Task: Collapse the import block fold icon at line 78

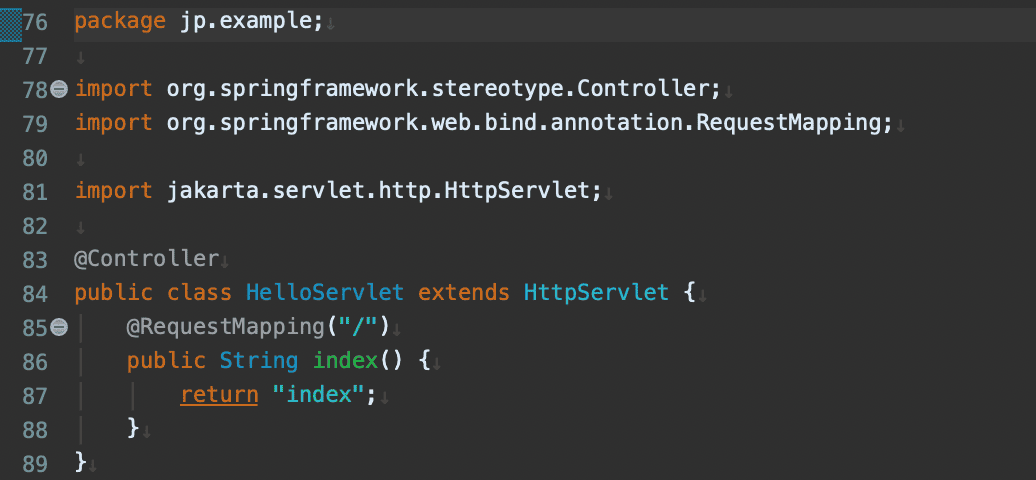Action: [x=59, y=89]
